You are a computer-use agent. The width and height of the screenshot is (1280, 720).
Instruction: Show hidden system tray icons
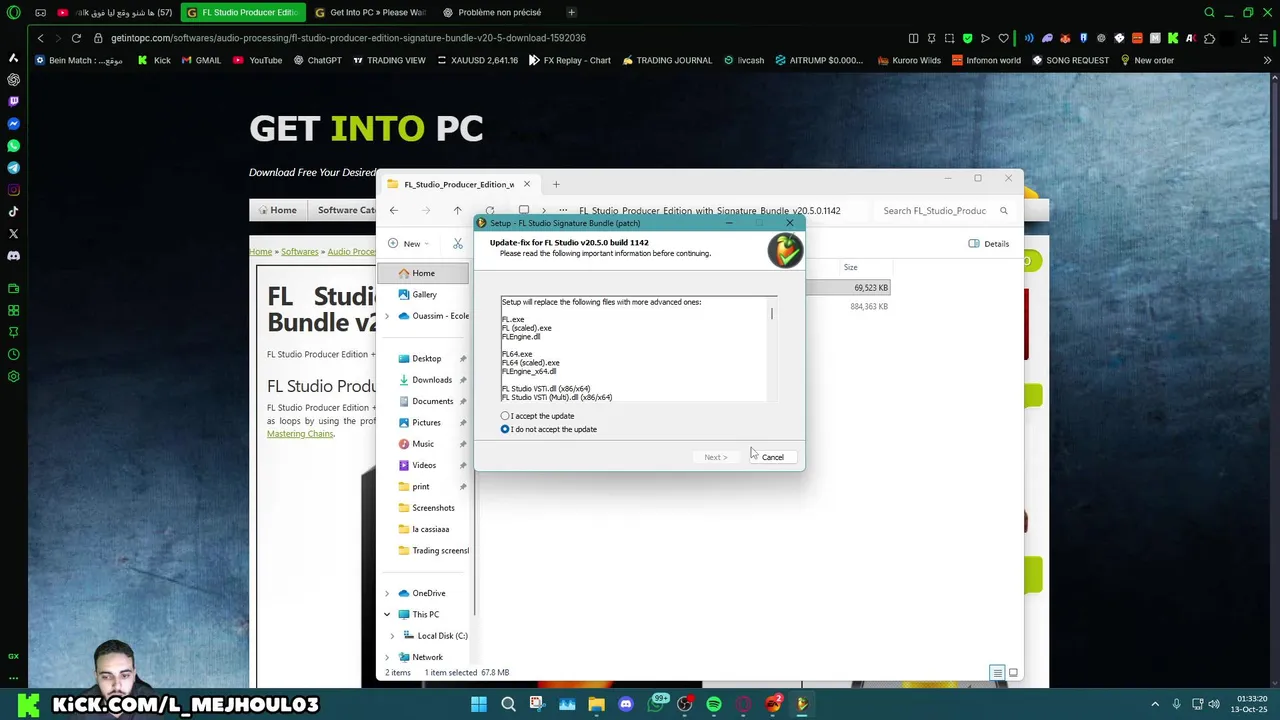pos(1155,704)
